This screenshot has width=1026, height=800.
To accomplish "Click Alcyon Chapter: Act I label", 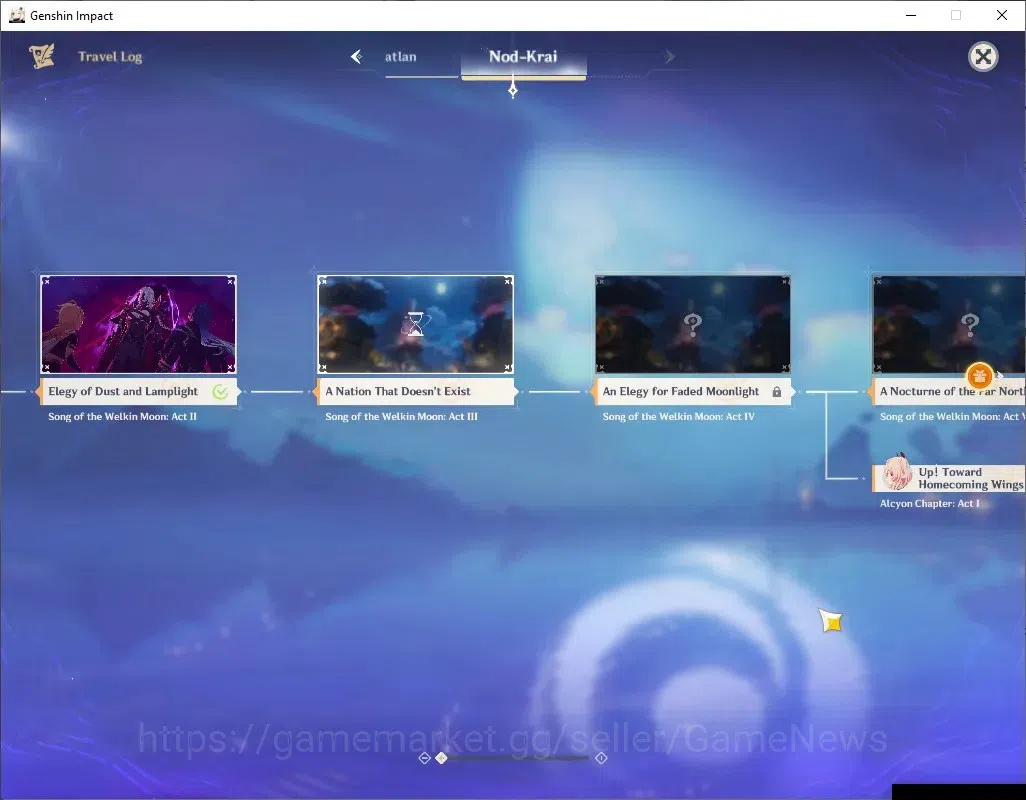I will (x=929, y=504).
